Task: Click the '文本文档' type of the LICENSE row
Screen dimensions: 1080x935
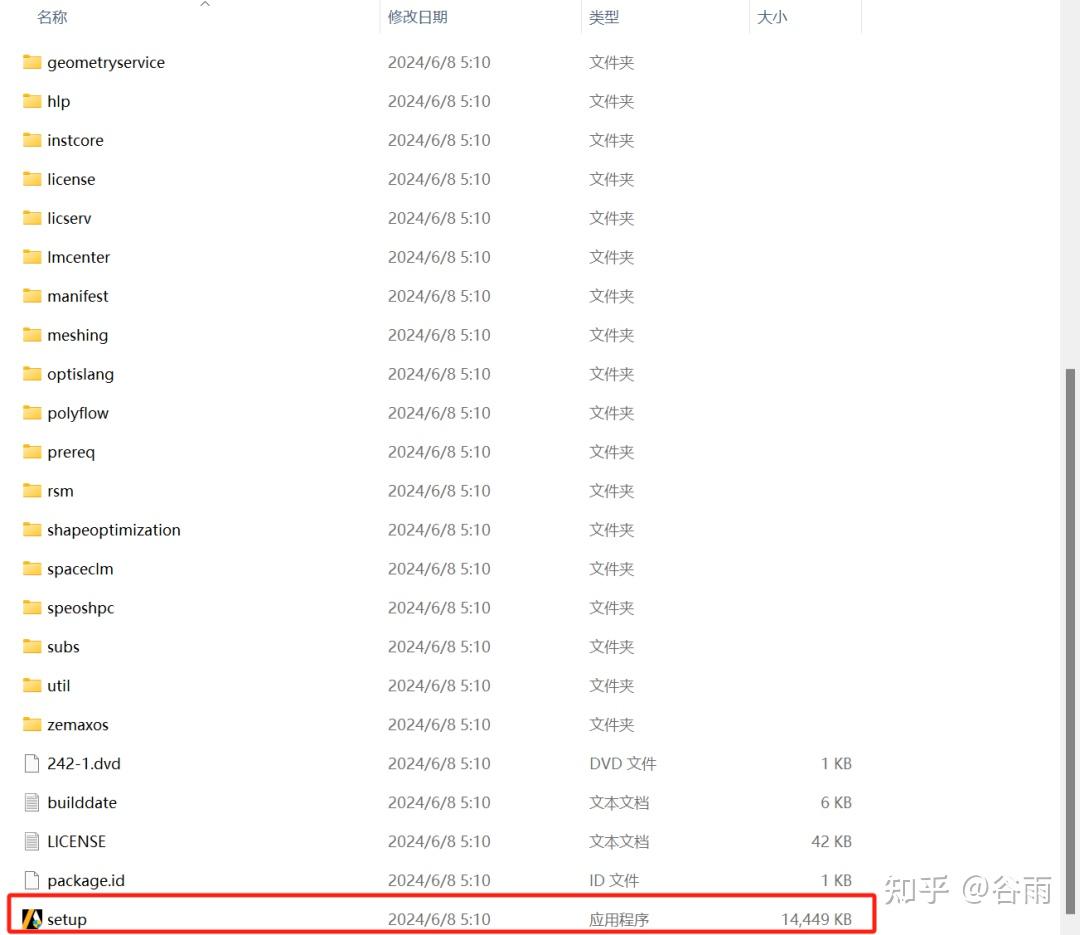Action: point(619,841)
